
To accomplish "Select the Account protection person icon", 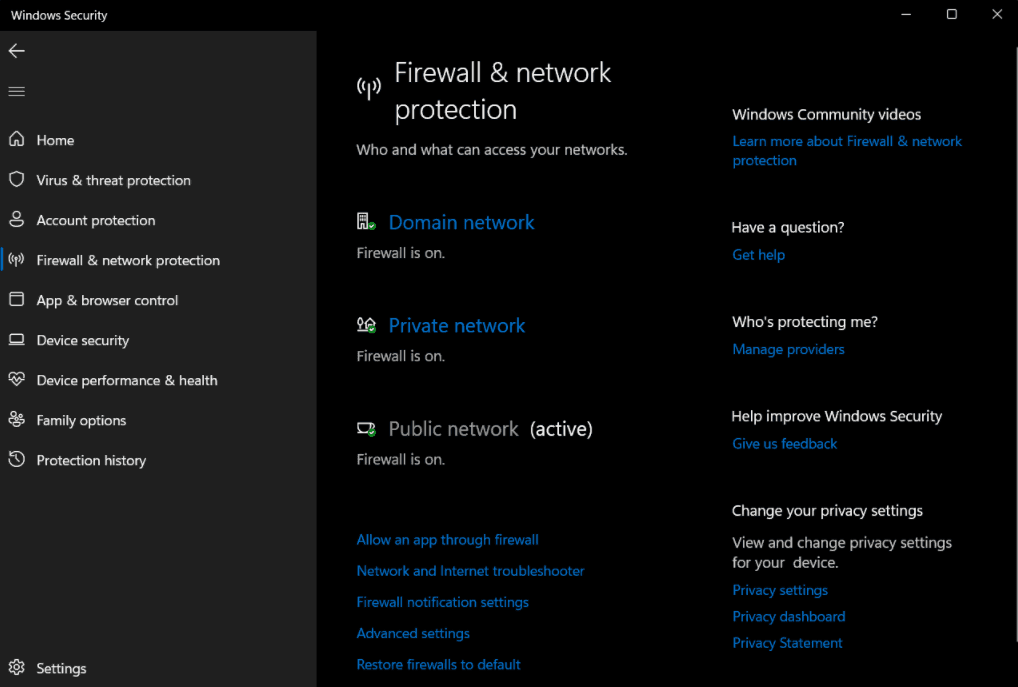I will click(x=17, y=219).
